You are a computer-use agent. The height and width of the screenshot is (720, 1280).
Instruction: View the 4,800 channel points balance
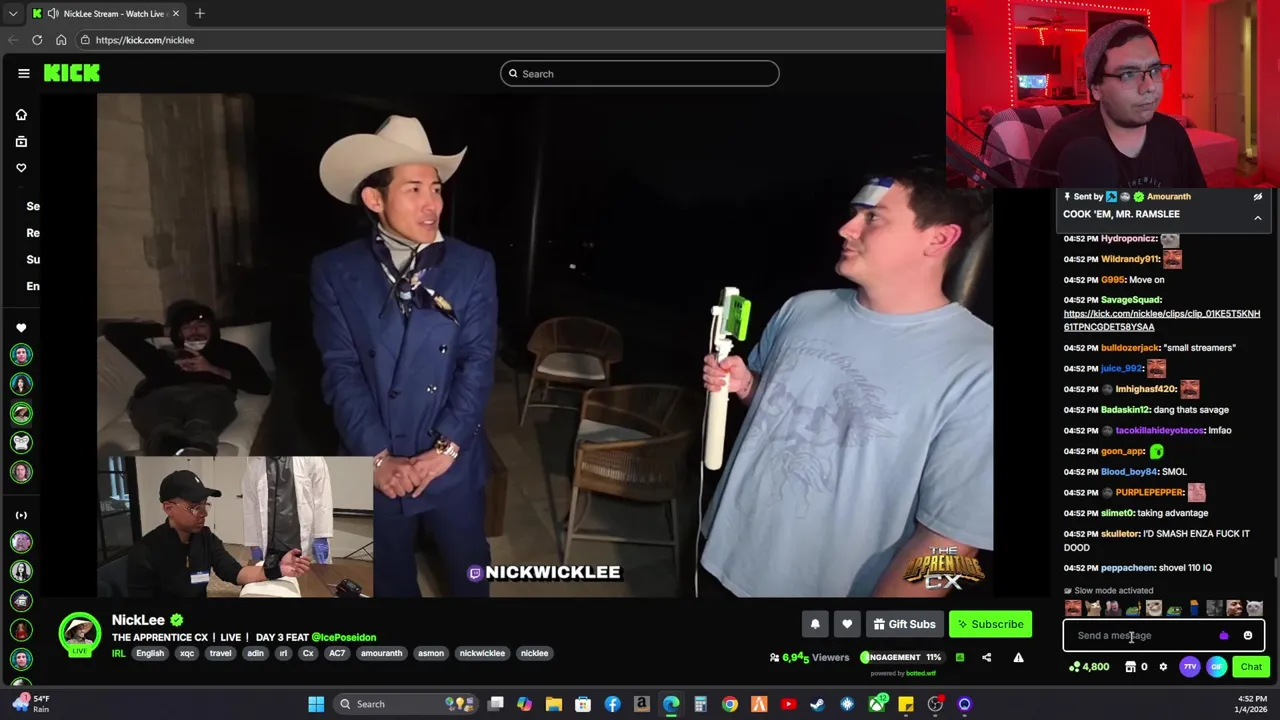(x=1089, y=667)
